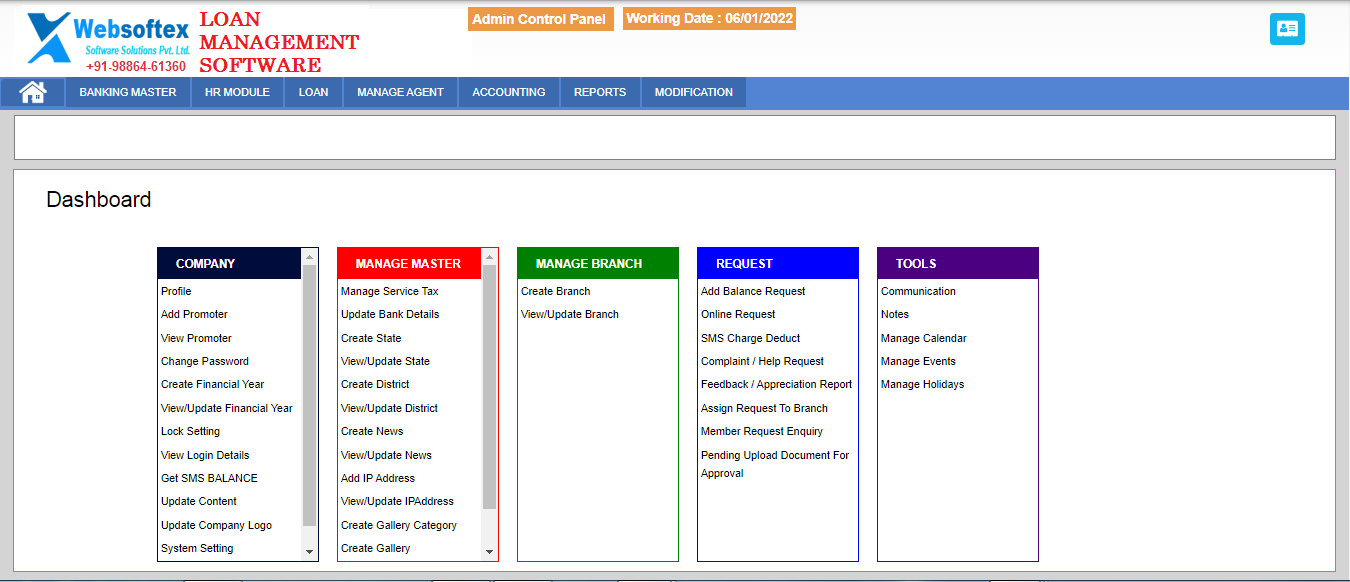Open System Setting
Screen dimensions: 1350x582
(x=197, y=548)
